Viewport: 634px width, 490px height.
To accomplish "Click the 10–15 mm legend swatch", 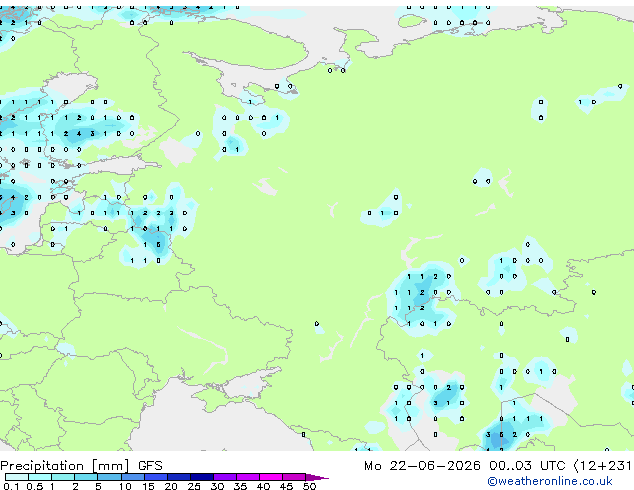I will pyautogui.click(x=133, y=477).
